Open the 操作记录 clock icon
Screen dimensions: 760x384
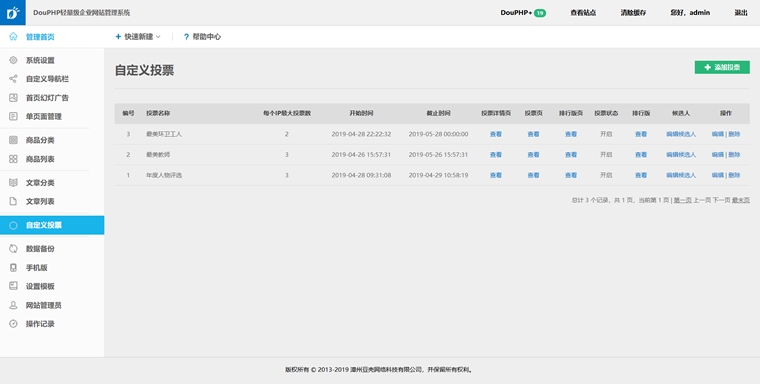[13, 324]
